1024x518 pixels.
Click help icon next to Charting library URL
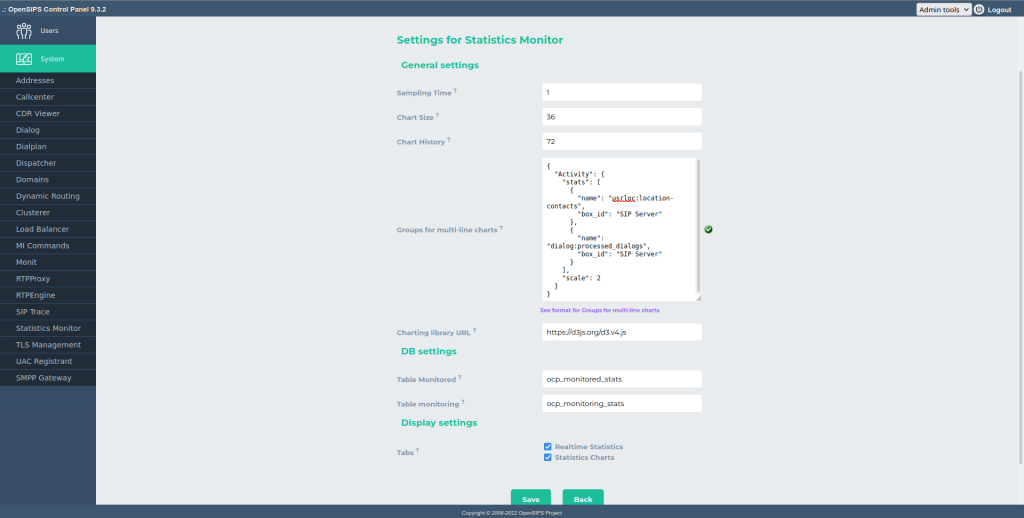tap(475, 330)
